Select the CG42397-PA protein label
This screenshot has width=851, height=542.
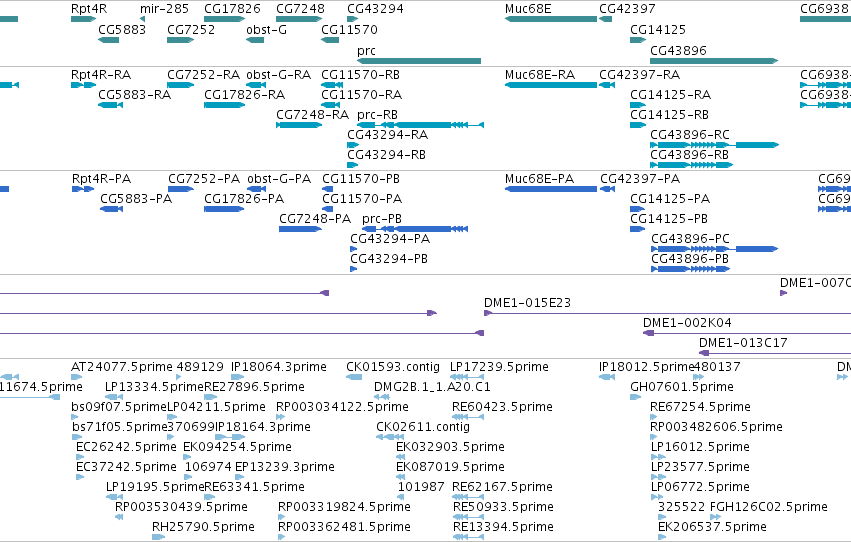(x=640, y=179)
